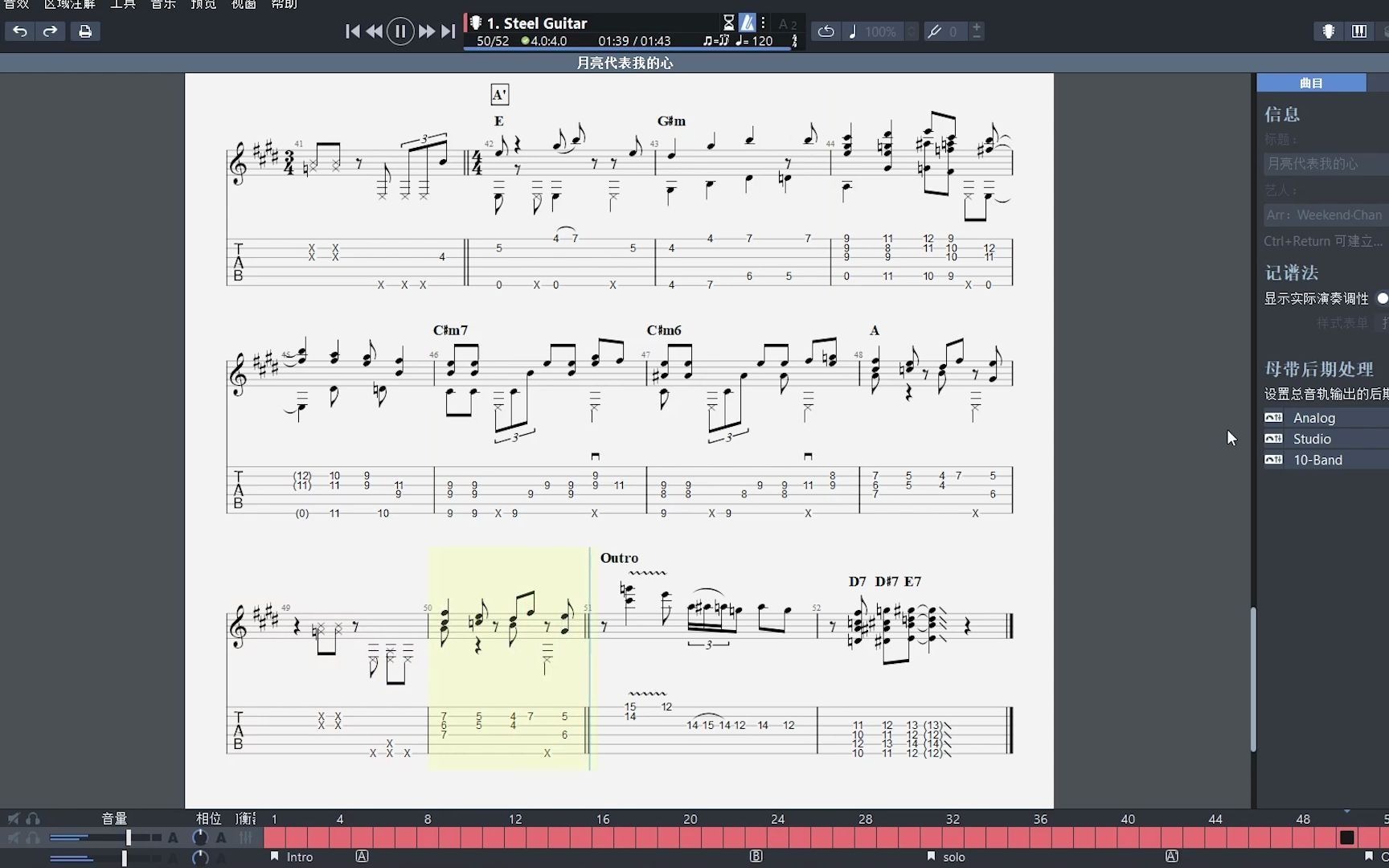Open the track equalizer icon
Image resolution: width=1389 pixels, height=868 pixels.
(x=245, y=838)
